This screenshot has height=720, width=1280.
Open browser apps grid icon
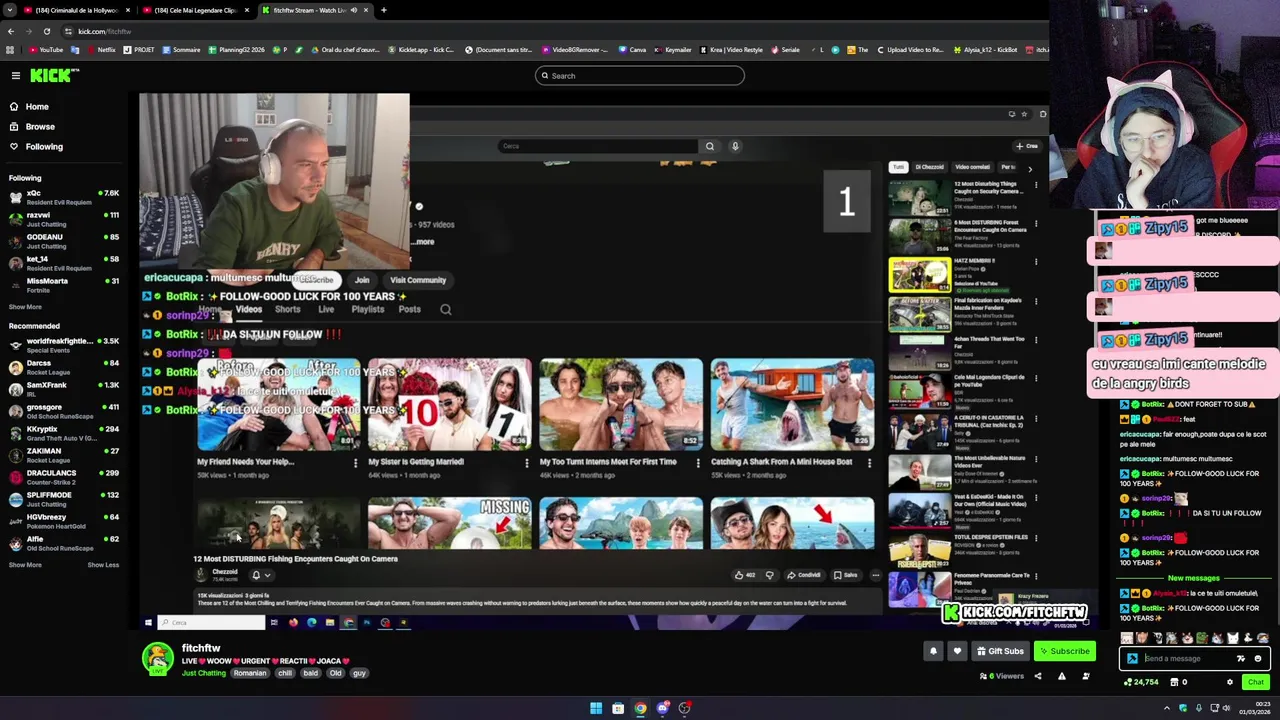(x=10, y=50)
